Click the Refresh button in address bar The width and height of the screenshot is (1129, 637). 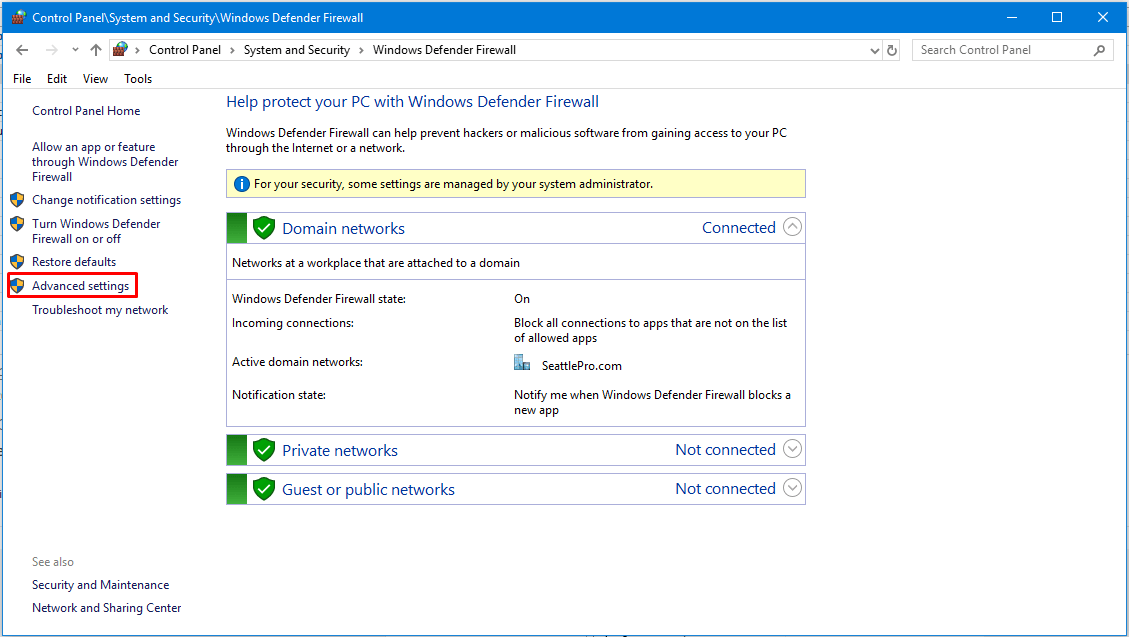[x=893, y=50]
